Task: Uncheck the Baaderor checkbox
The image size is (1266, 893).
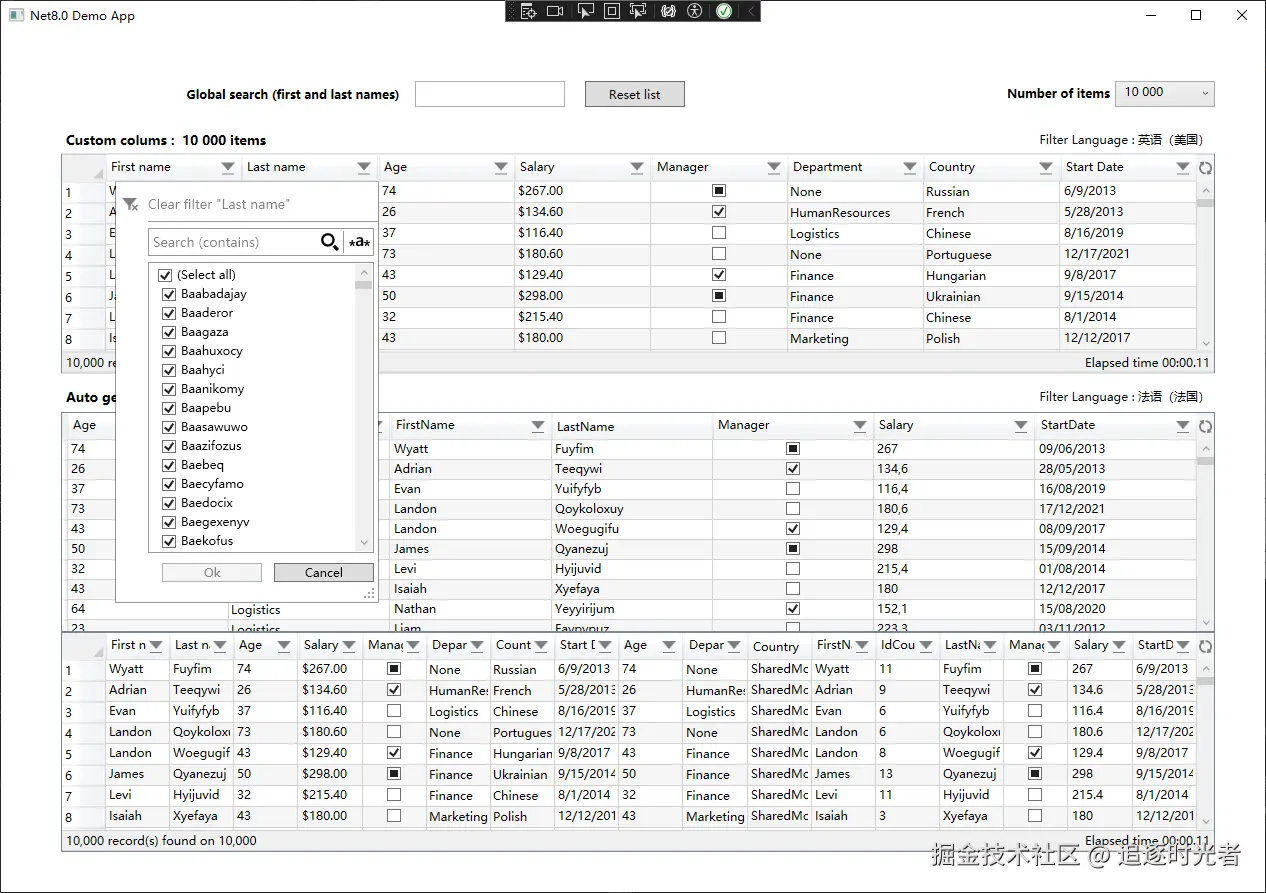Action: point(169,313)
